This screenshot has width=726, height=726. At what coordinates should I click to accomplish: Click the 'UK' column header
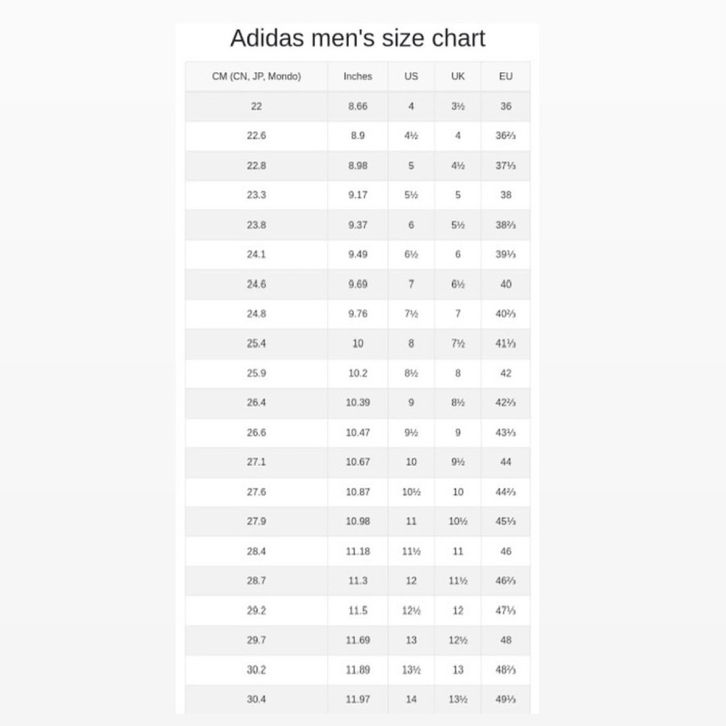(458, 76)
